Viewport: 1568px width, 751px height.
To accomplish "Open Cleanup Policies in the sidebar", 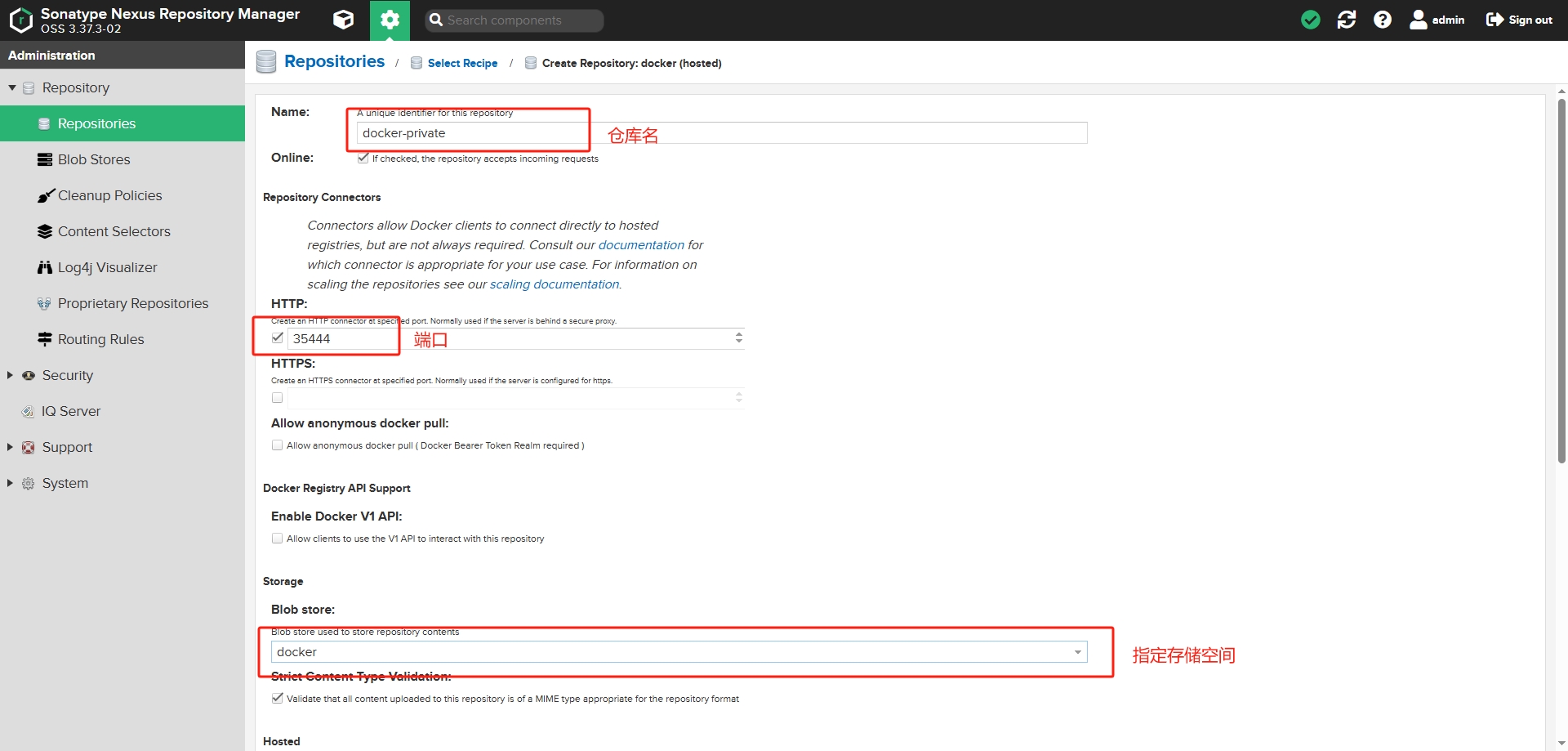I will click(x=122, y=195).
